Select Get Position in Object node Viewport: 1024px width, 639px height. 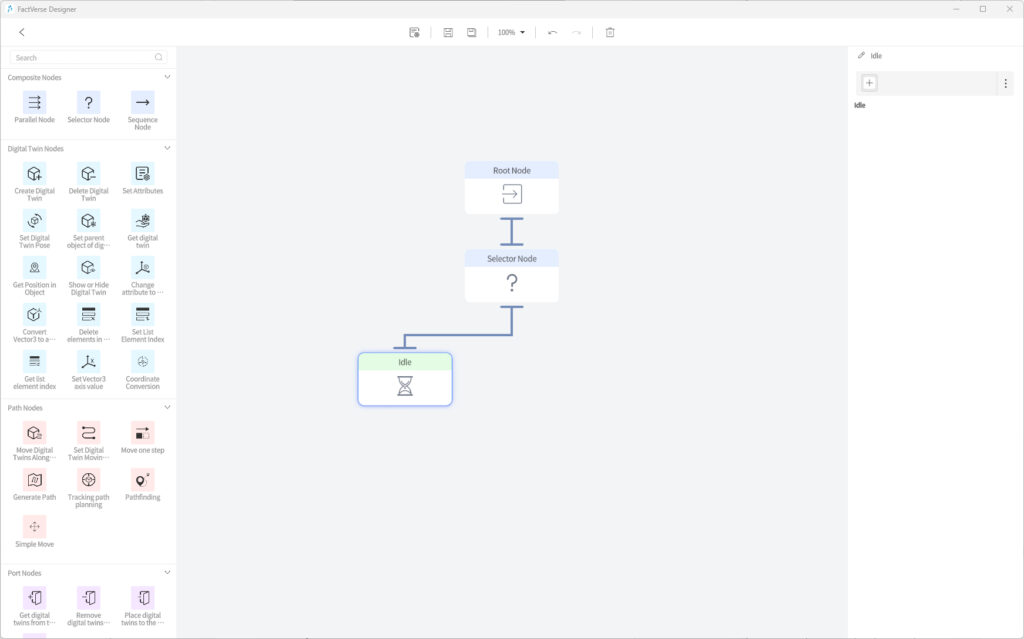pyautogui.click(x=35, y=268)
